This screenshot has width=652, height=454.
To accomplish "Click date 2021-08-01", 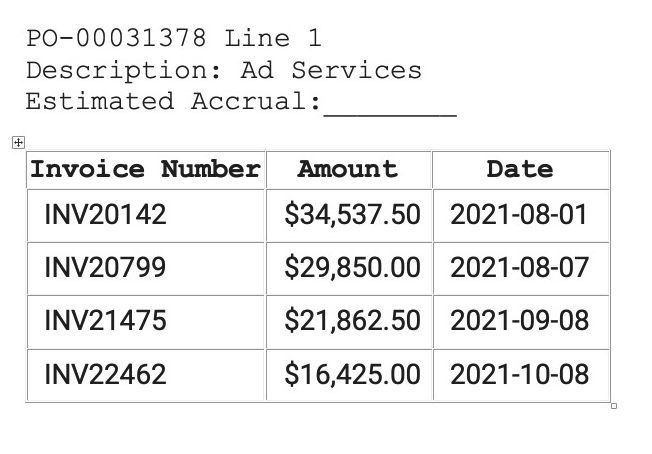I will [519, 215].
